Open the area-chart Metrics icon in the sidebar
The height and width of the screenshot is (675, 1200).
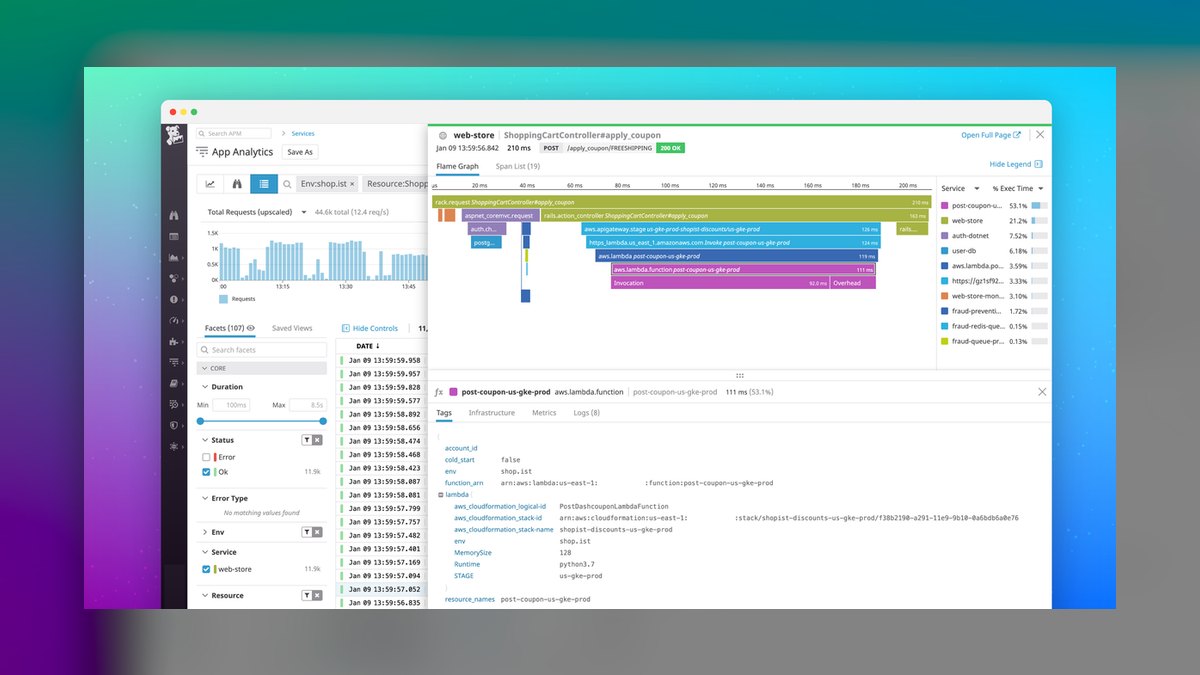click(174, 257)
